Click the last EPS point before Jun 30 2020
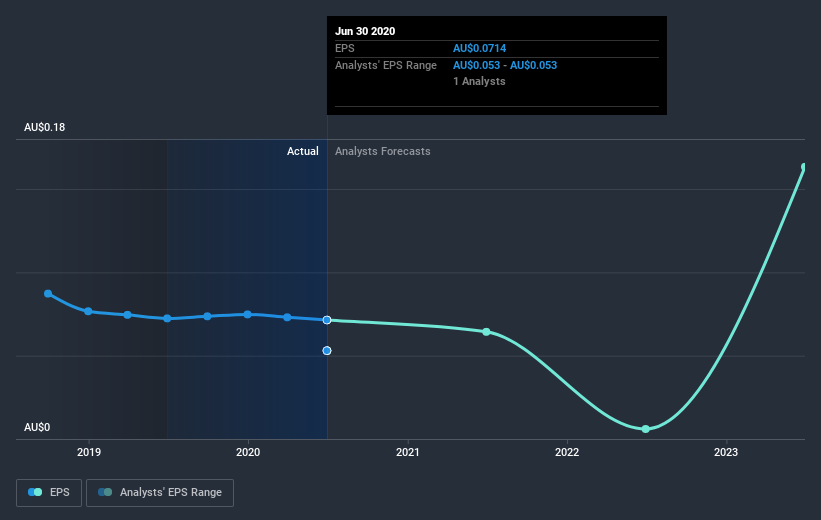 click(x=287, y=317)
